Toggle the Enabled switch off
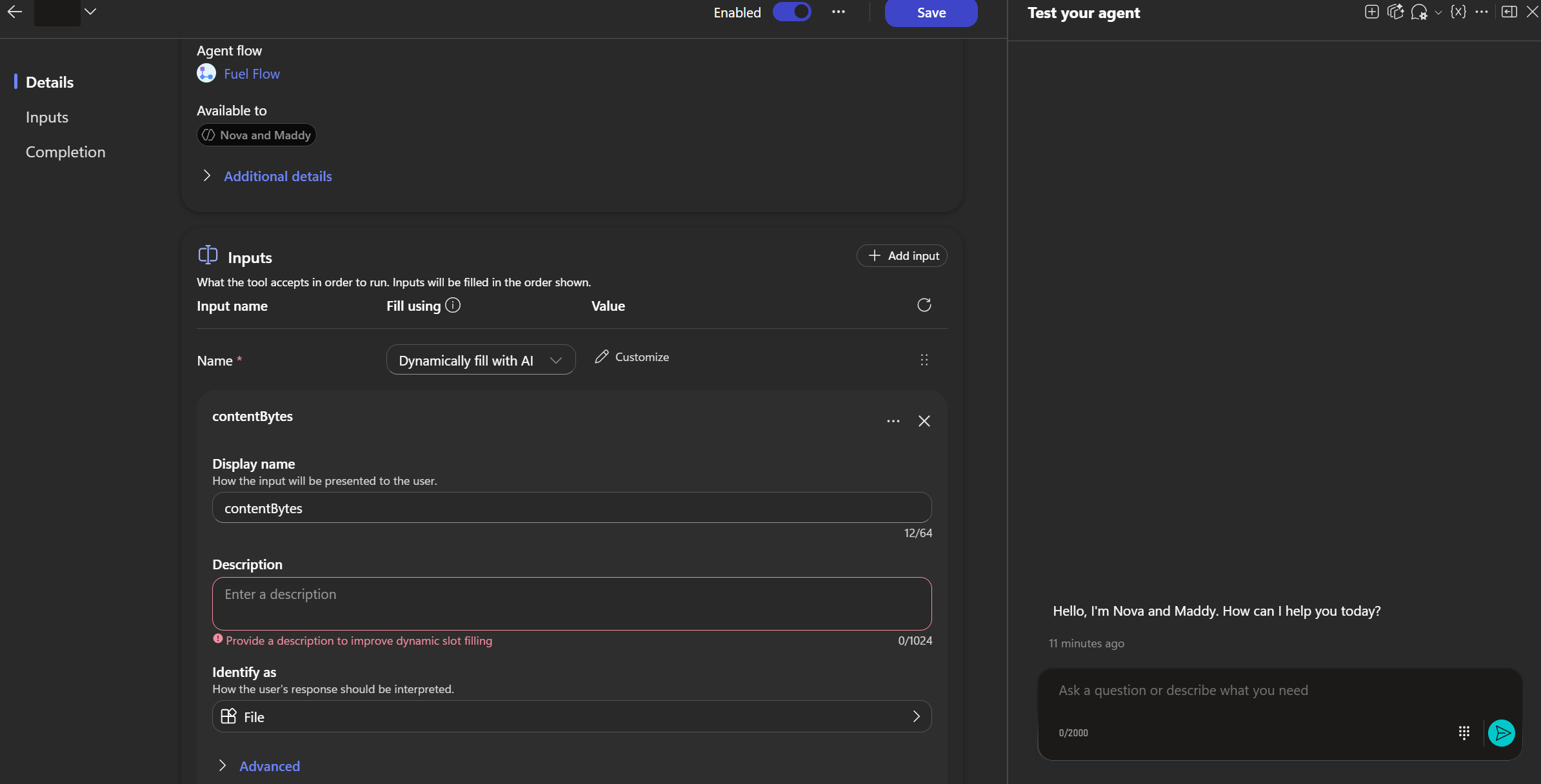The height and width of the screenshot is (784, 1541). pos(792,12)
